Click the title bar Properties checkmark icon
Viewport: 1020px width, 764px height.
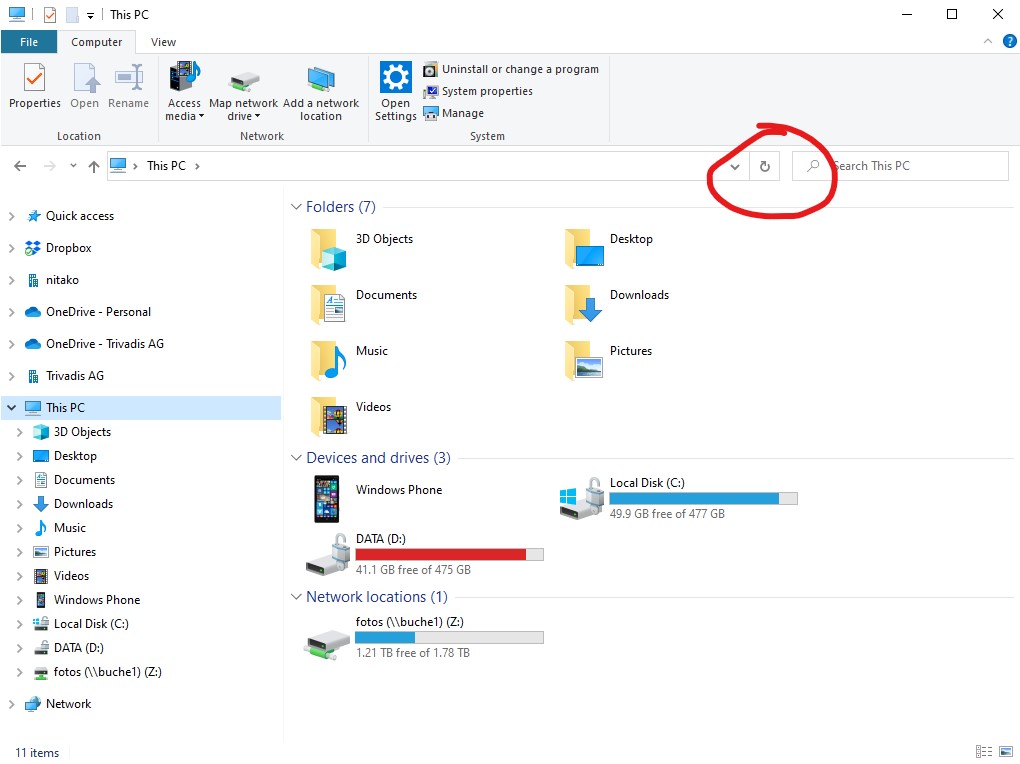click(50, 14)
